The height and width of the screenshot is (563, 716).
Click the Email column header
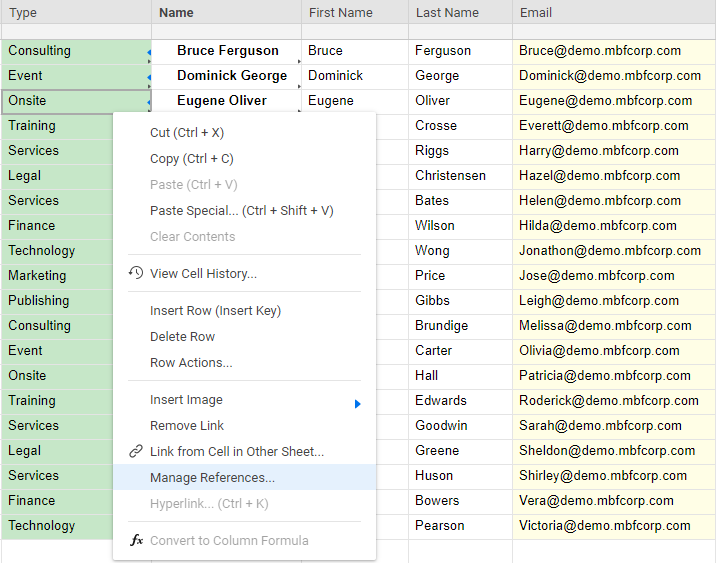coord(536,13)
